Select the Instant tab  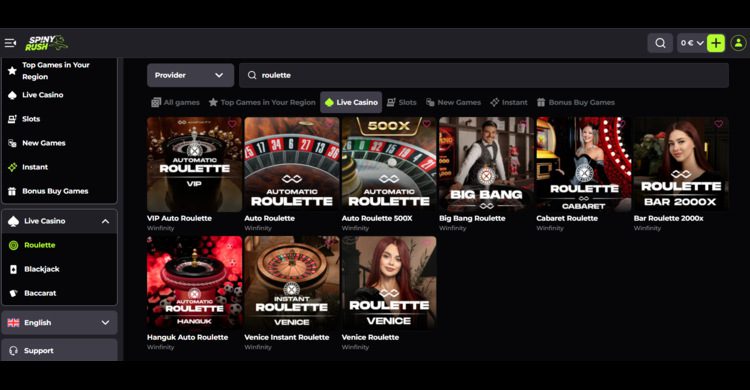click(x=509, y=102)
